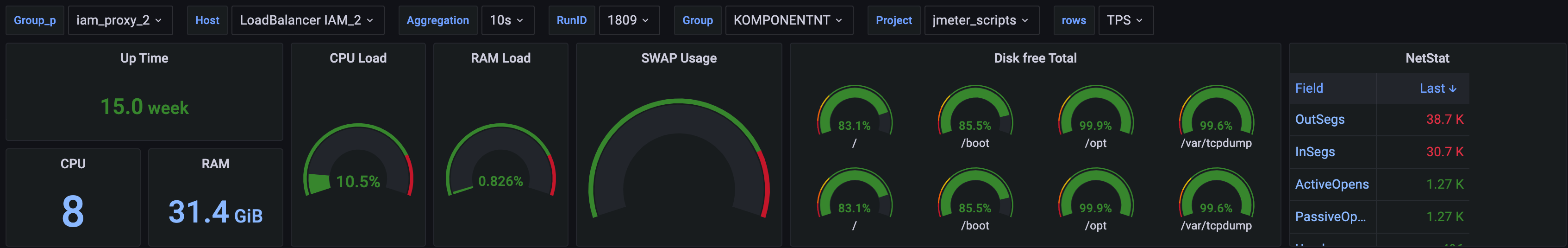Click the bottom-row 99.9% /opt gauge
Viewport: 1568px width, 248px height.
click(x=1096, y=192)
